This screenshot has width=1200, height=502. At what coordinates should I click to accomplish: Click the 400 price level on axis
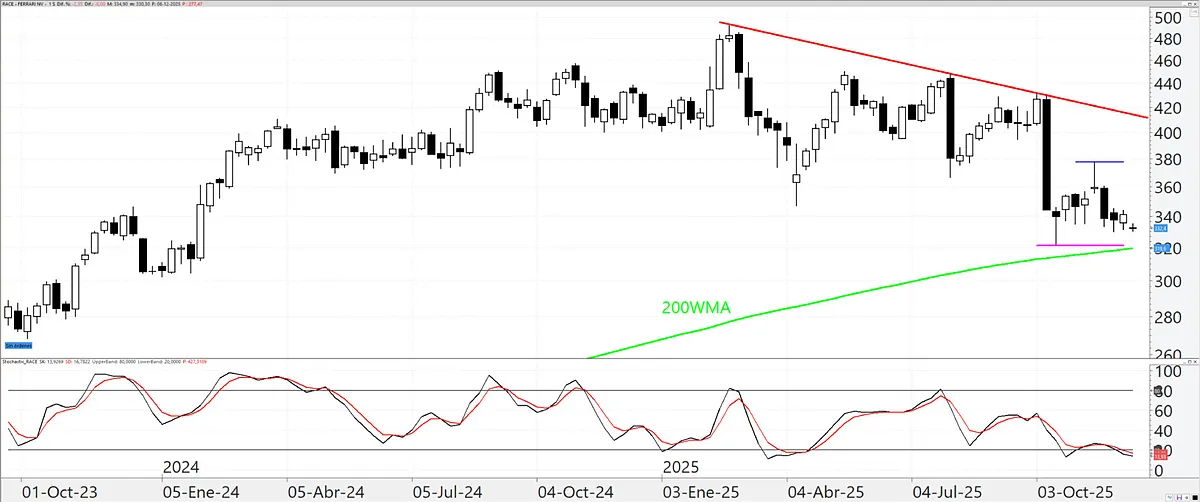[1168, 133]
